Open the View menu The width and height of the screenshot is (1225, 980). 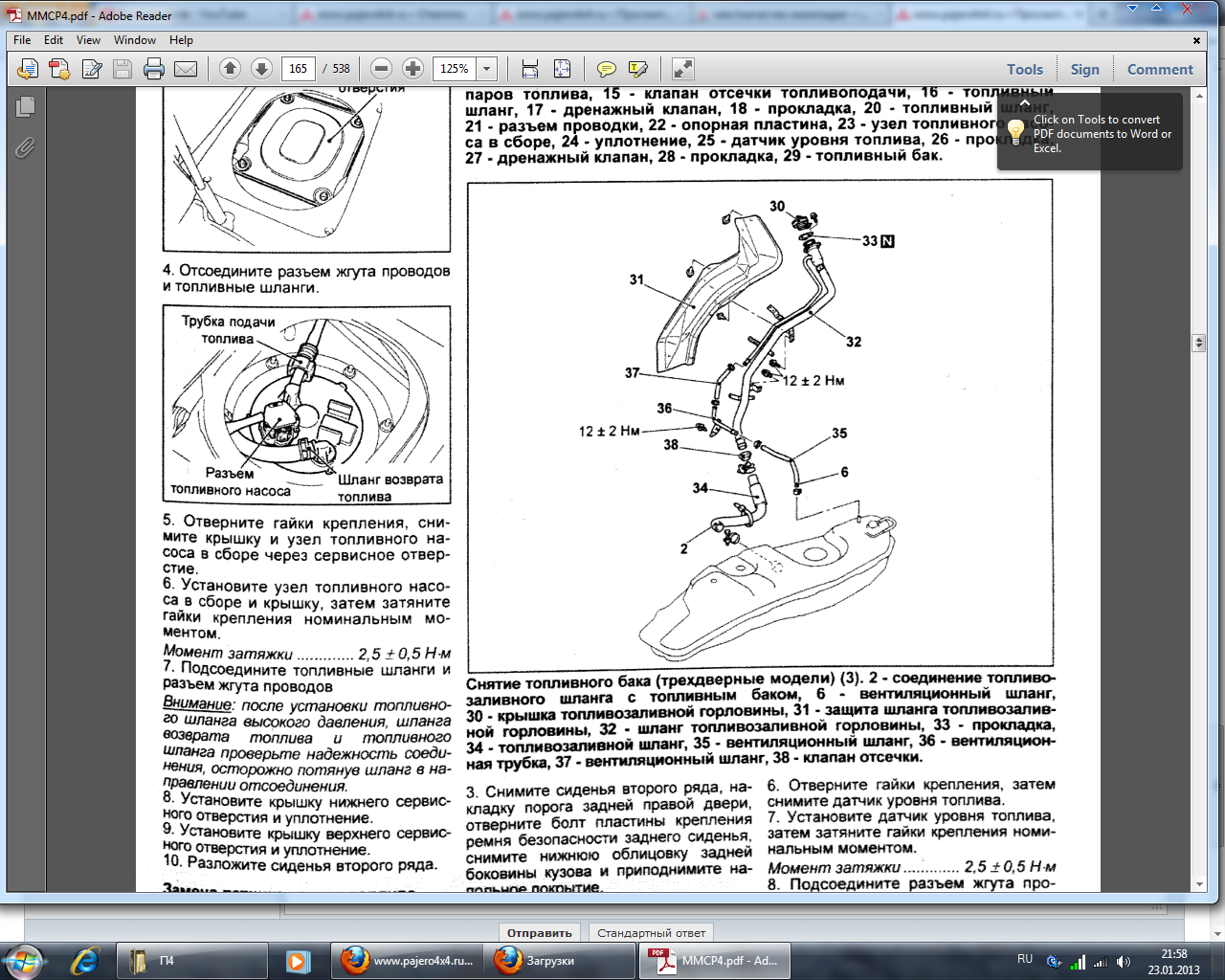pos(88,40)
